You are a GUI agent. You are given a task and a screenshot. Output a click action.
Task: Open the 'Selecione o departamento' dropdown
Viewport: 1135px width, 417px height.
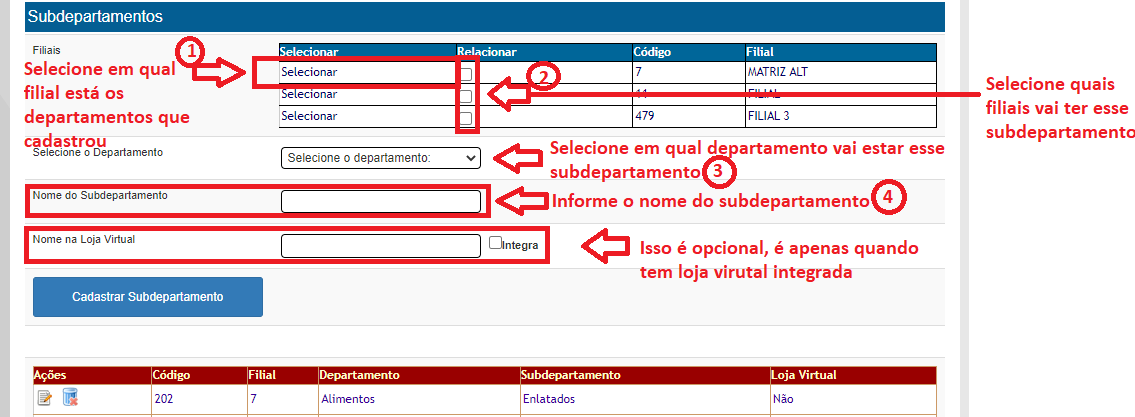point(381,158)
